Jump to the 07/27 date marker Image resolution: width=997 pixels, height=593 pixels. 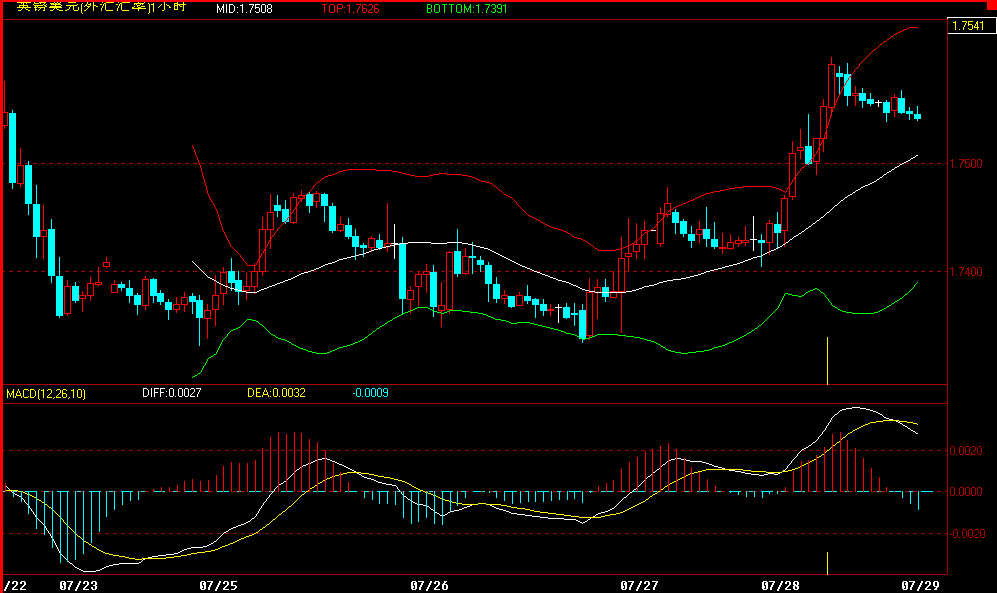tap(639, 583)
